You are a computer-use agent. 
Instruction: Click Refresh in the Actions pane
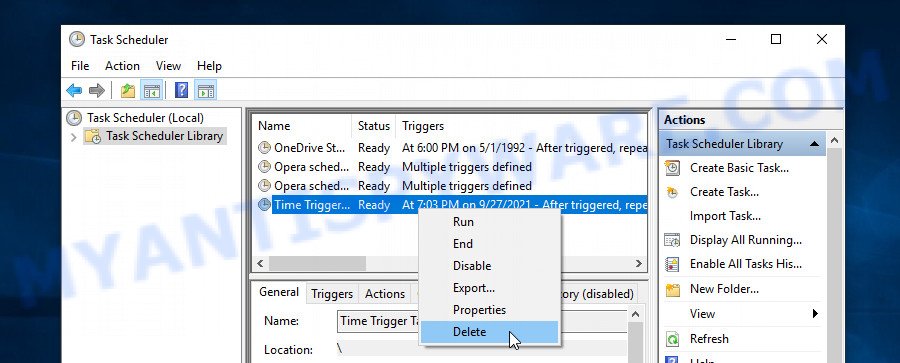coord(709,339)
